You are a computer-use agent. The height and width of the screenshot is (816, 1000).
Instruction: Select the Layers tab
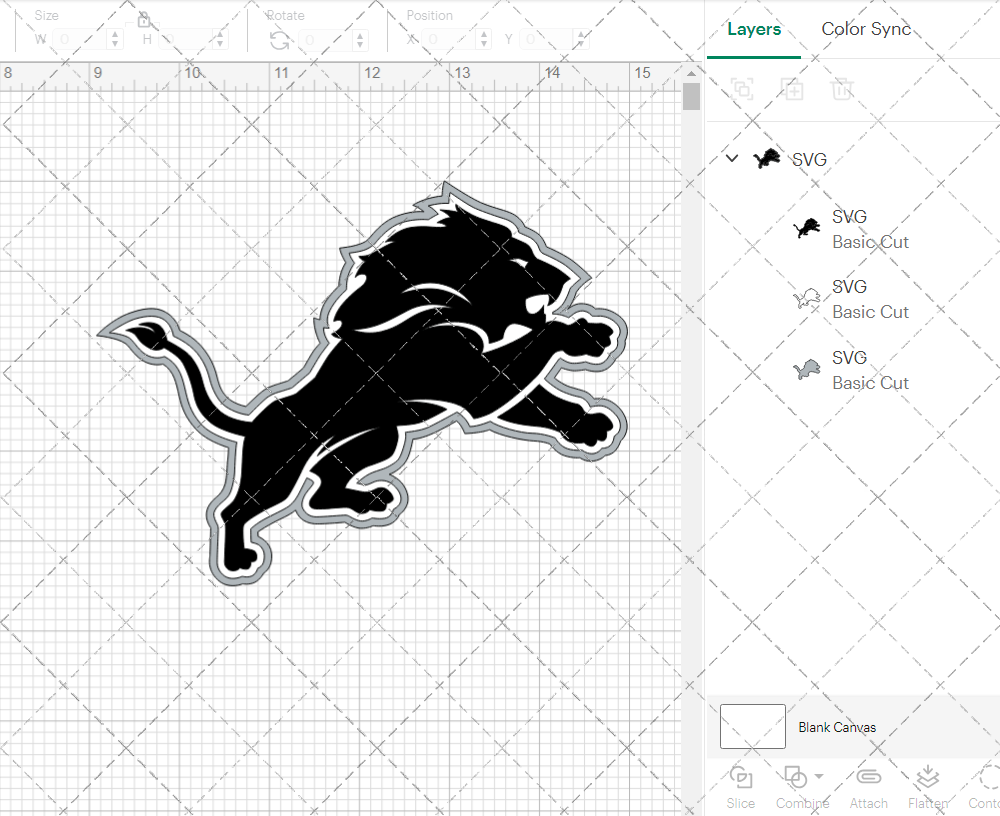pos(754,29)
